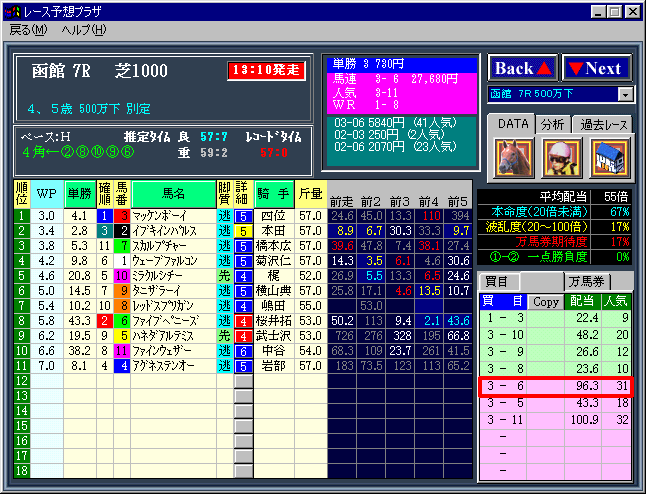Image resolution: width=646 pixels, height=494 pixels.
Task: Open the 戻る menu
Action: 28,30
